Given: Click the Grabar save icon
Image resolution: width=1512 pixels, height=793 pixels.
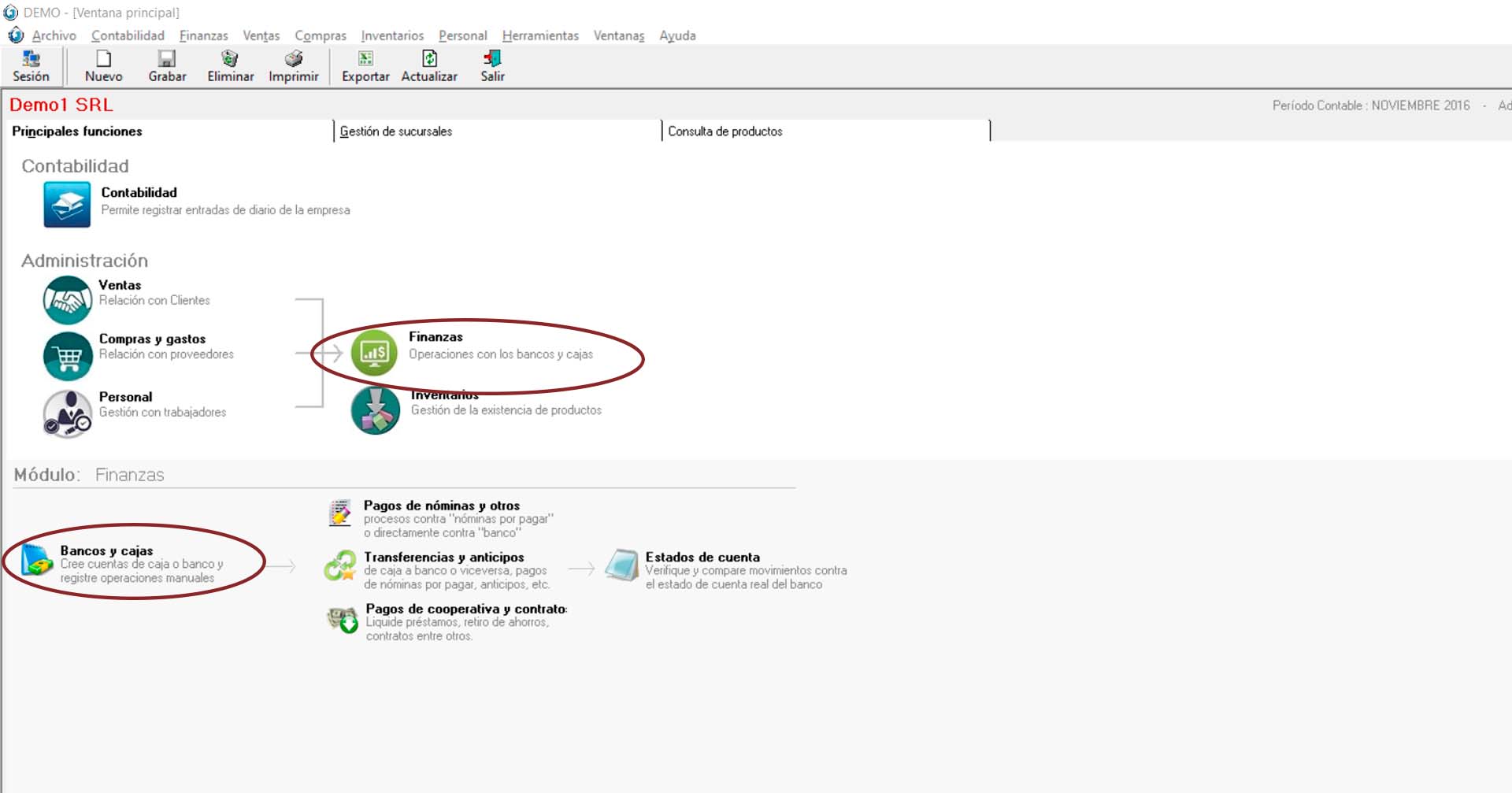Looking at the screenshot, I should click(167, 59).
